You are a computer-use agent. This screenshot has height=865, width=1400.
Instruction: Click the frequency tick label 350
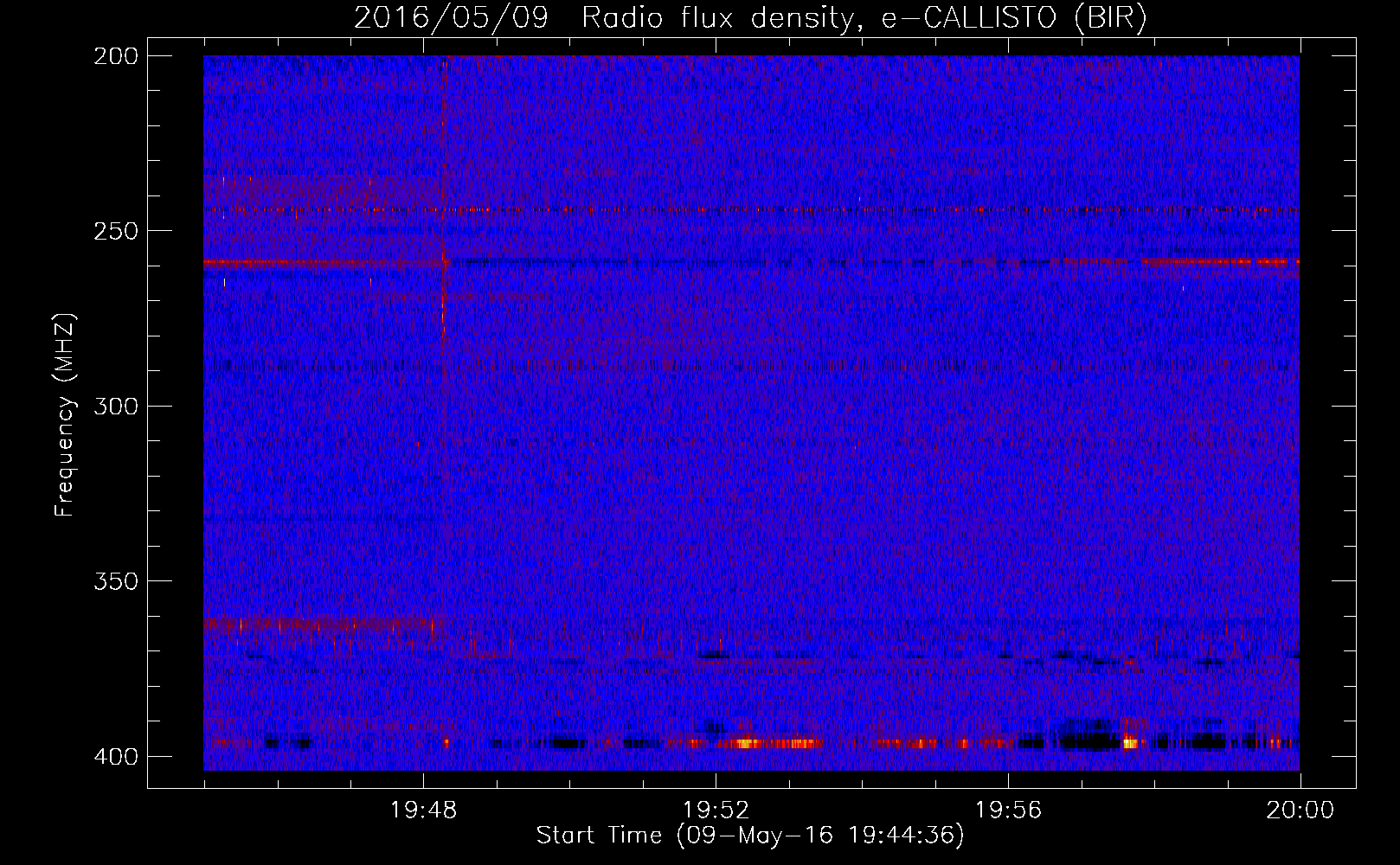coord(116,581)
